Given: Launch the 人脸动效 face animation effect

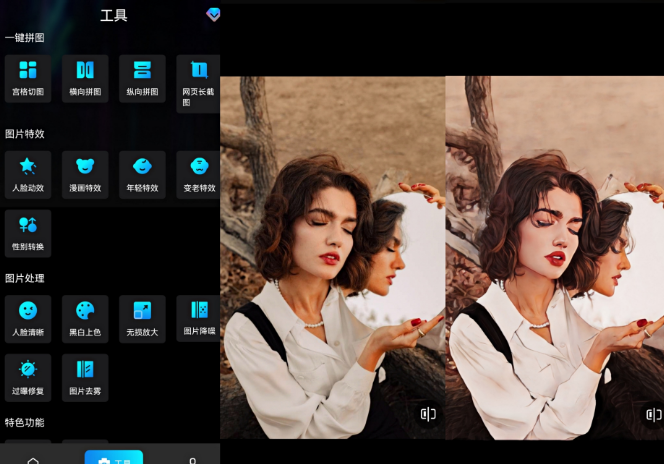Looking at the screenshot, I should (28, 174).
